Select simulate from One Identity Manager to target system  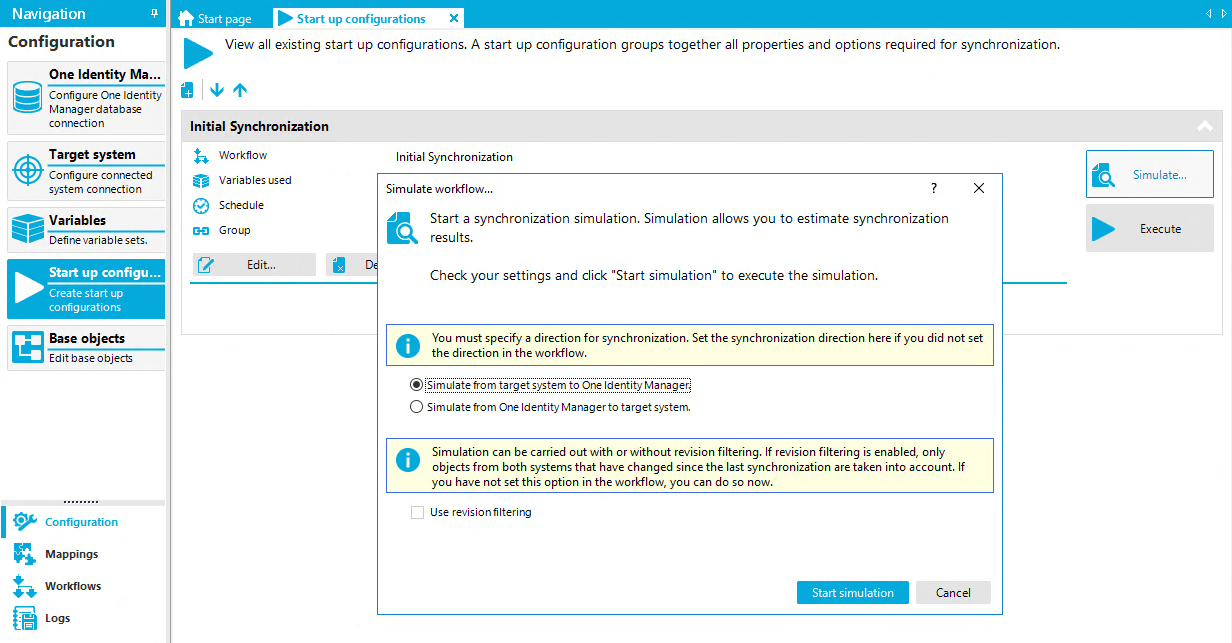pyautogui.click(x=550, y=407)
